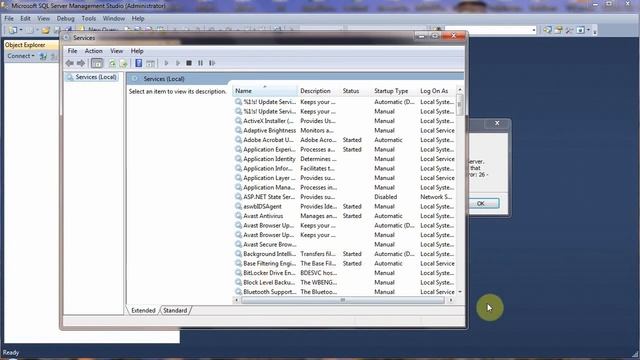This screenshot has width=640, height=360.
Task: Click the open folder icon in SSMS toolbar
Action: pyautogui.click(x=45, y=30)
